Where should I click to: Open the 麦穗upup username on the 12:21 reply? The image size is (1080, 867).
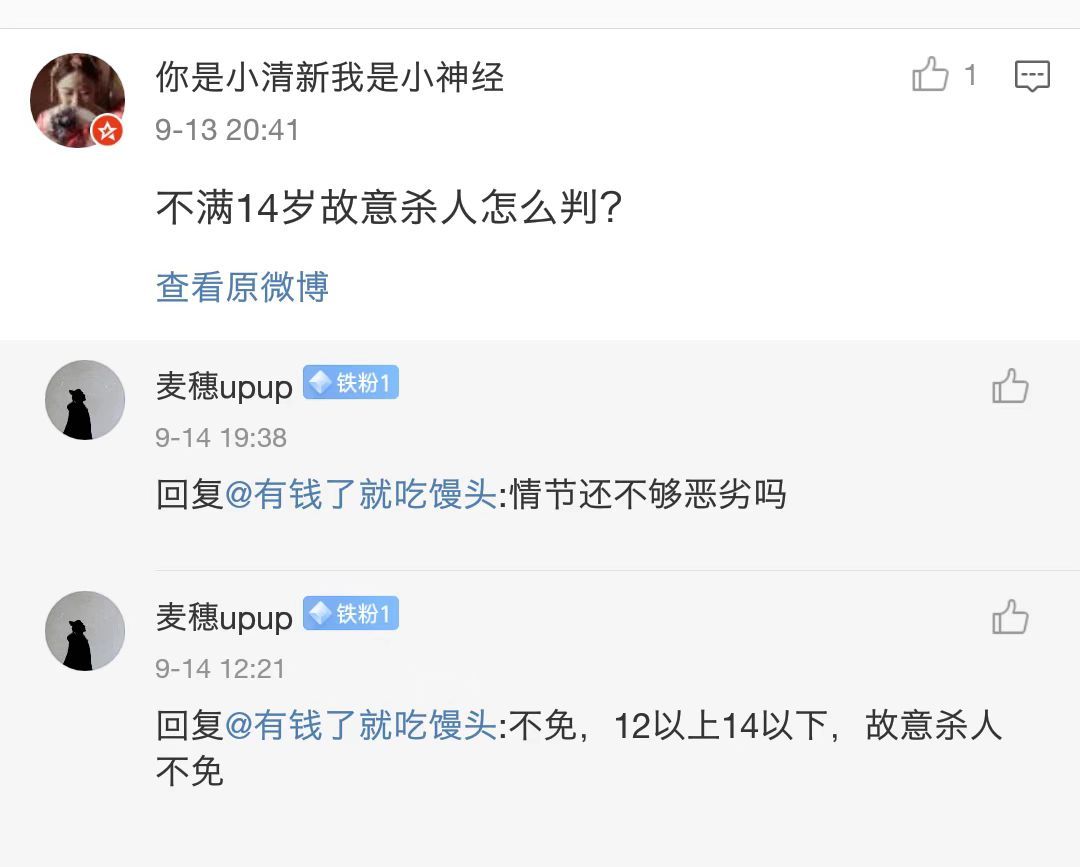point(224,617)
